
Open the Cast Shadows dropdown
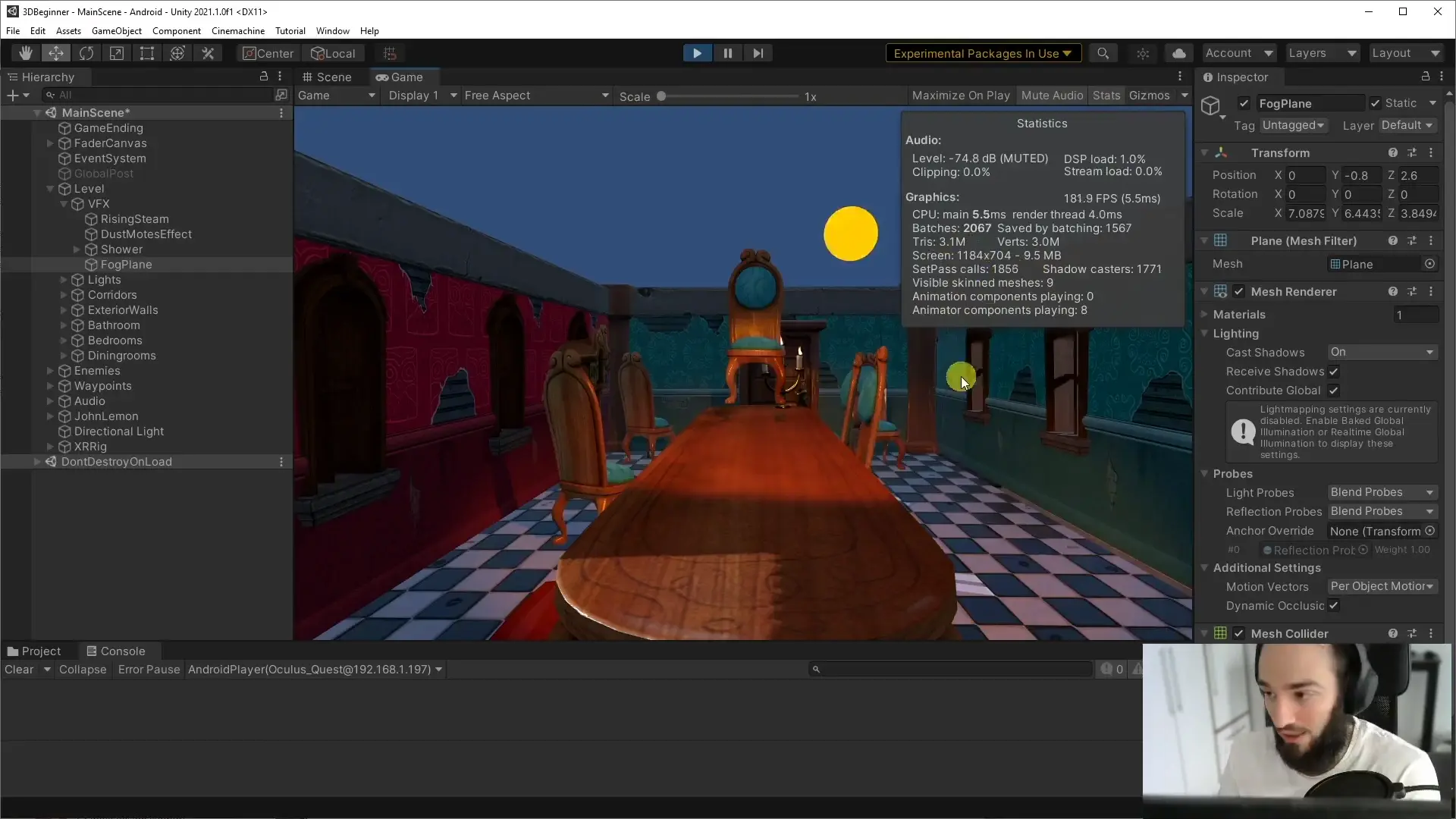[1381, 352]
